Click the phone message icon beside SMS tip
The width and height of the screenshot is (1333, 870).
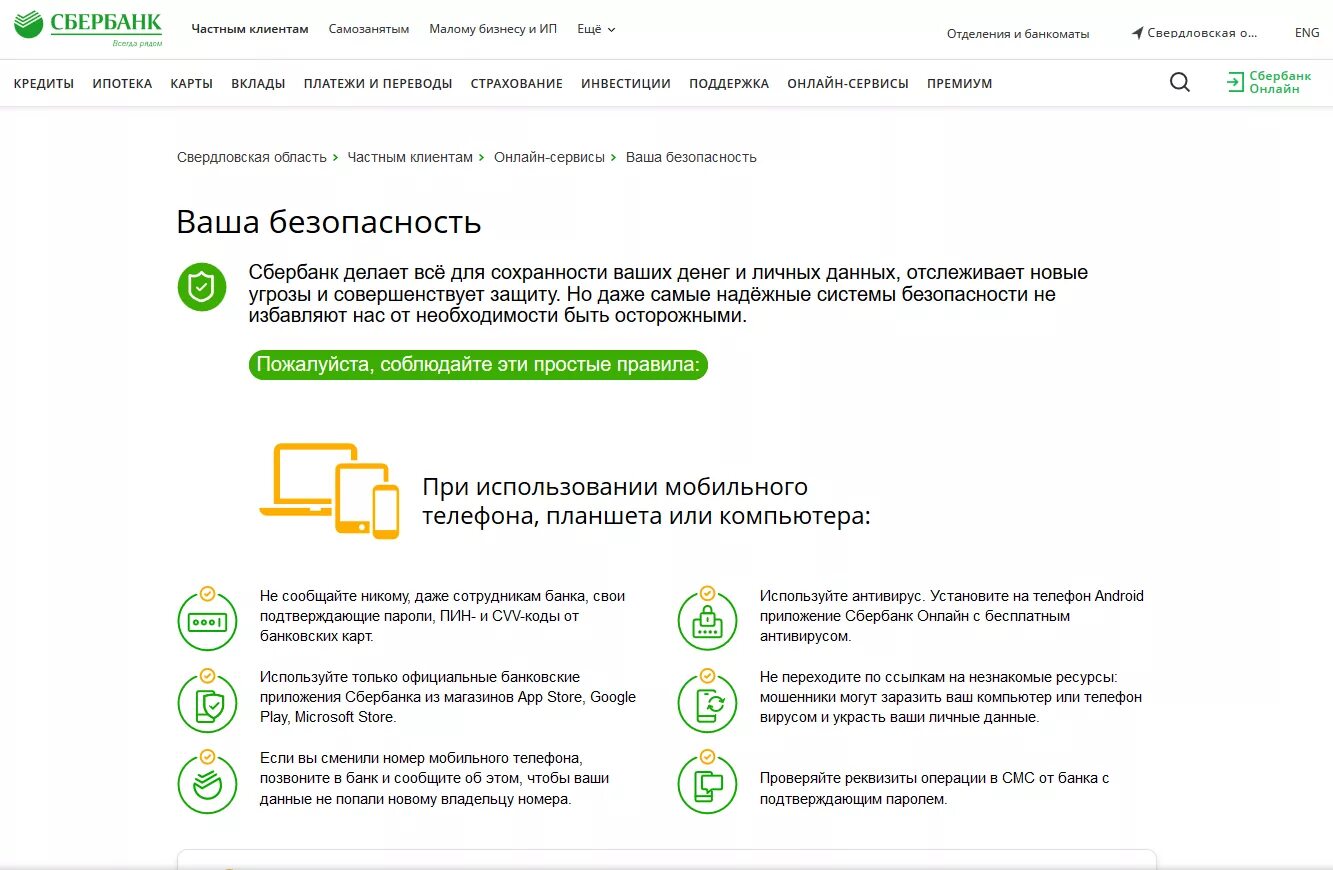tap(707, 781)
